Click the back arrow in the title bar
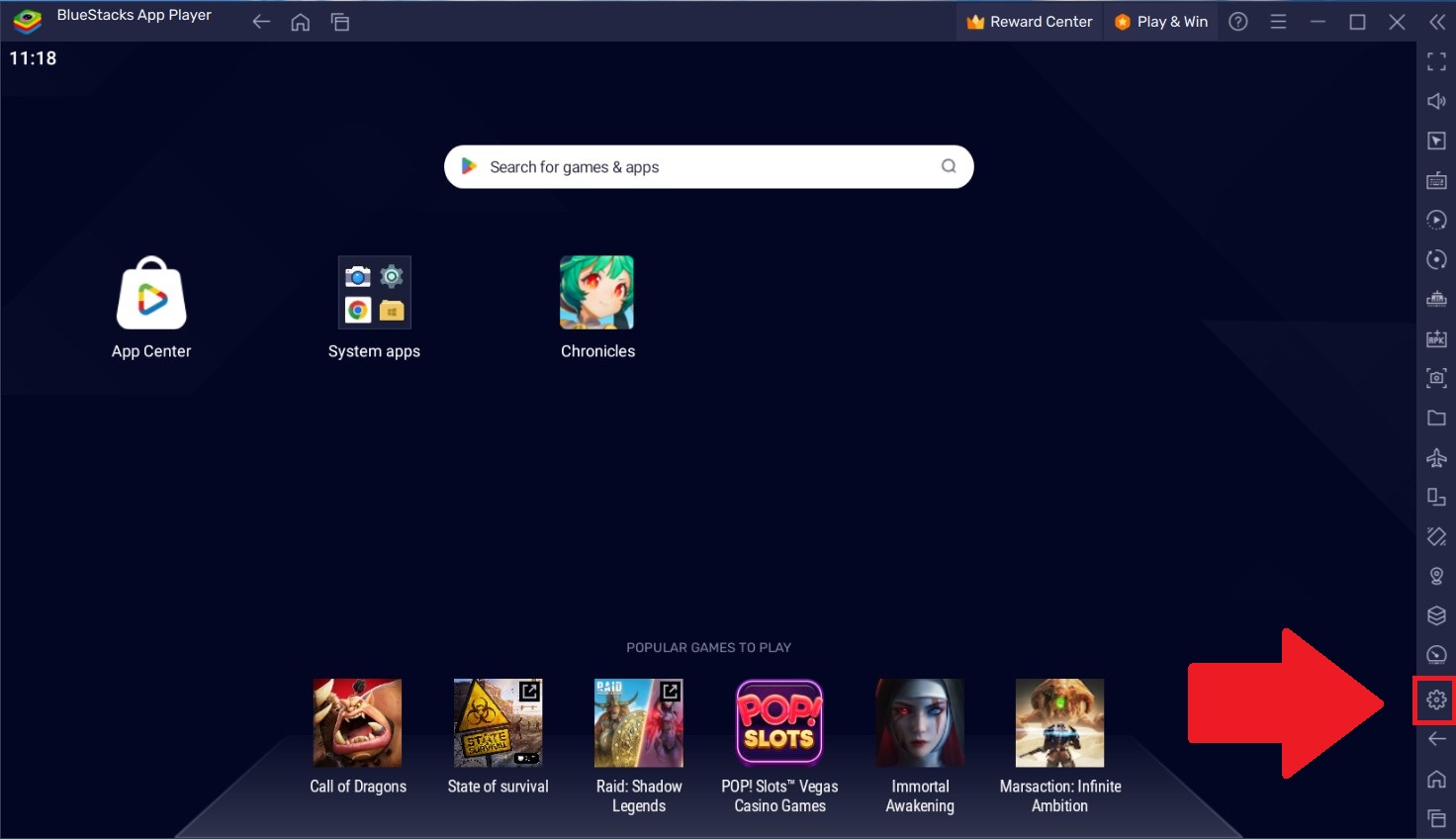The height and width of the screenshot is (839, 1456). (261, 22)
